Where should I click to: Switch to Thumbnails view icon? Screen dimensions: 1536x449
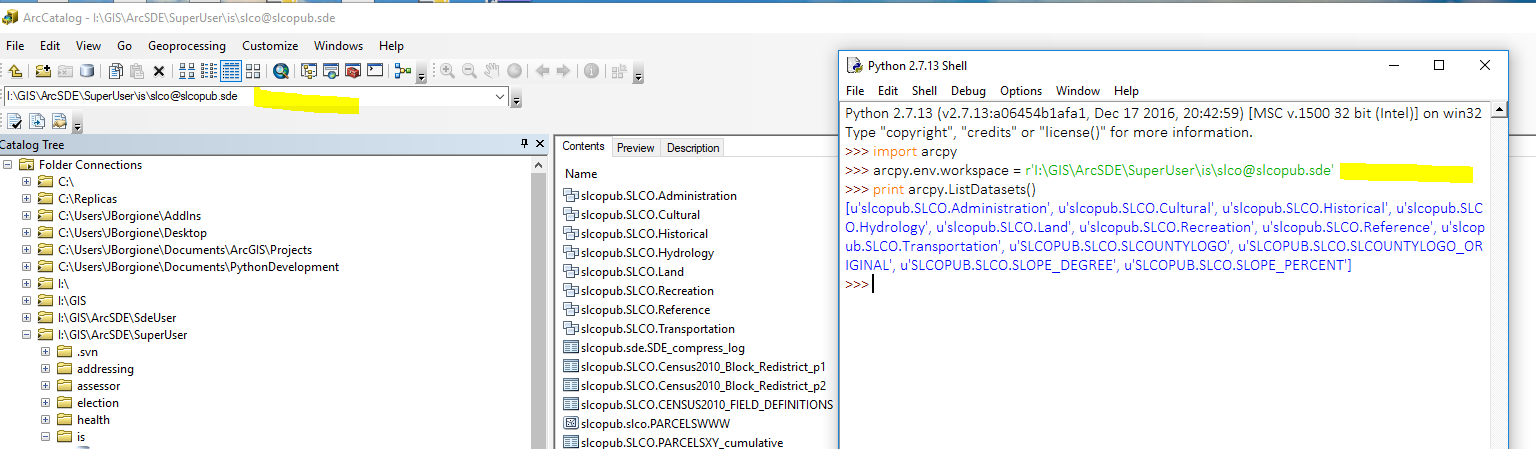[x=253, y=71]
